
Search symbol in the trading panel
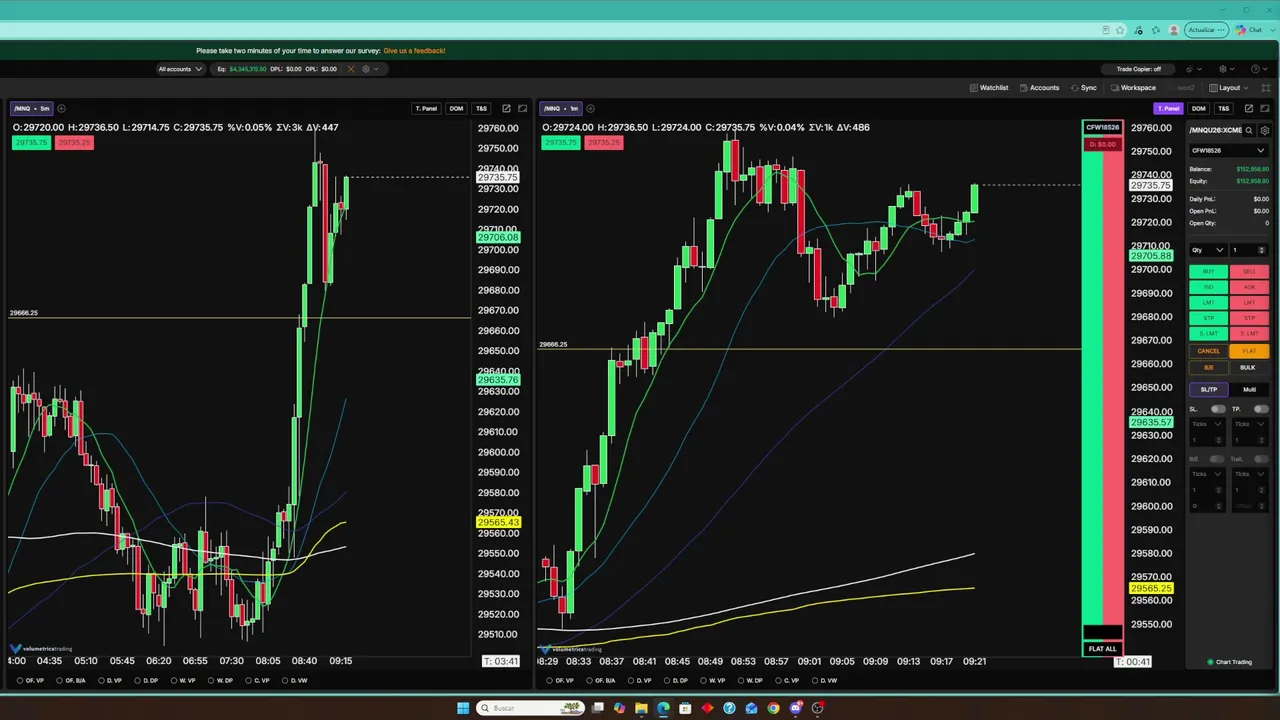[1249, 130]
